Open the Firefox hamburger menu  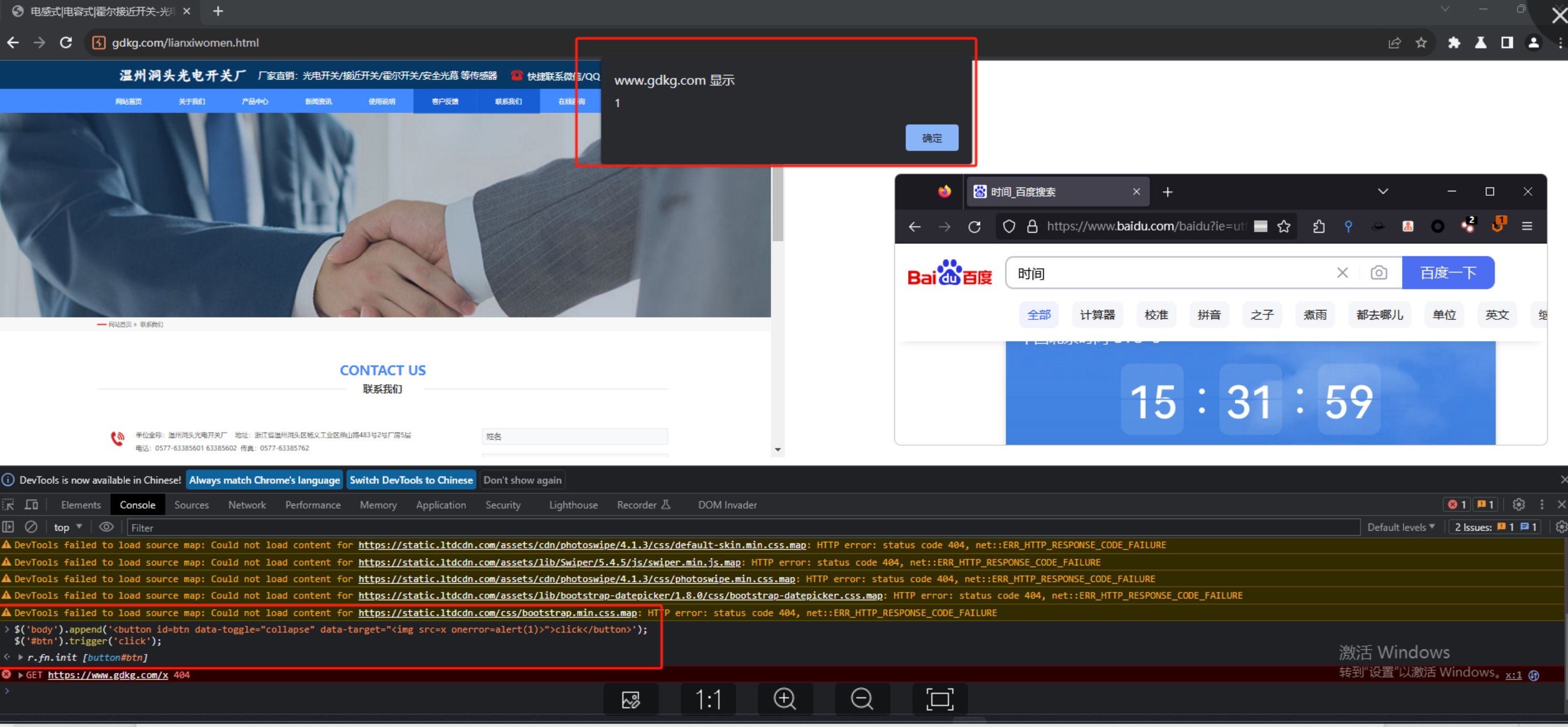(x=1527, y=226)
